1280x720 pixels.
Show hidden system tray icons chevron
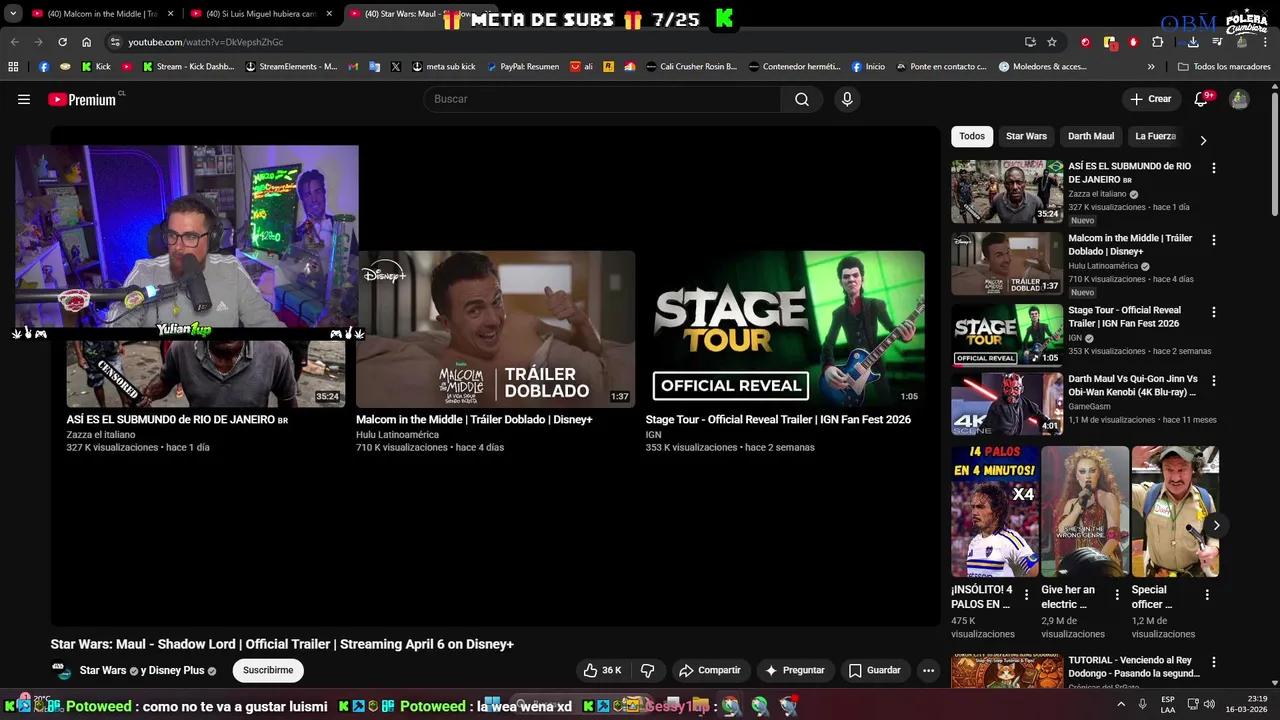(x=1121, y=704)
